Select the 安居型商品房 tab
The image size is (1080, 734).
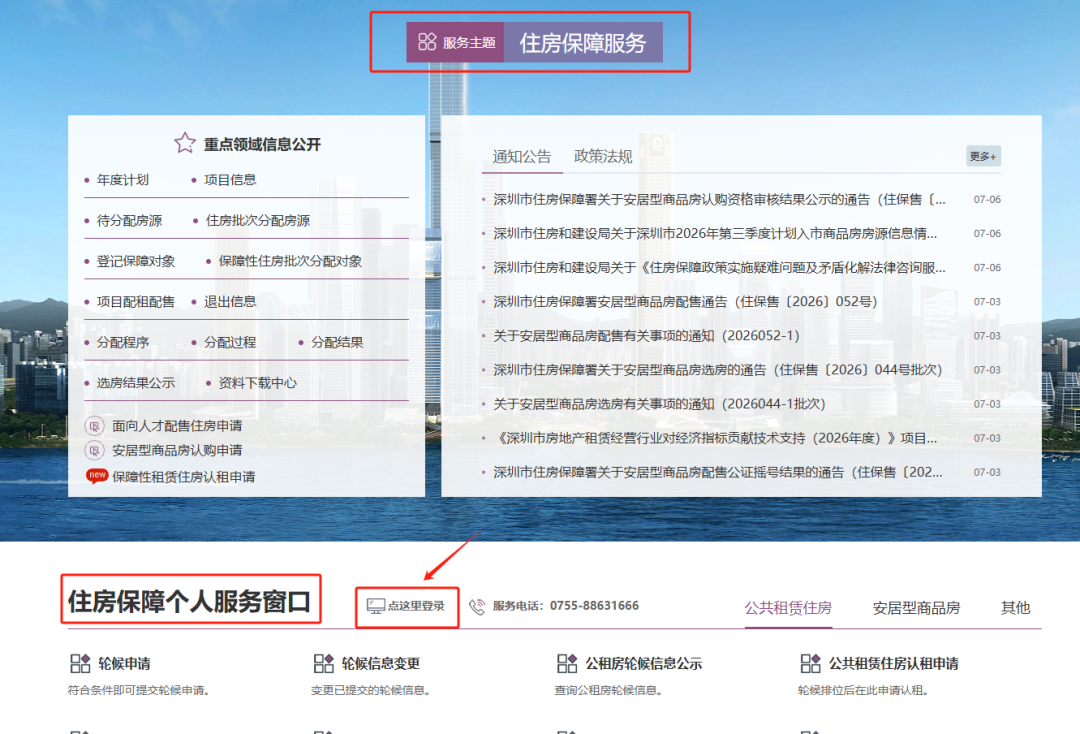[x=916, y=608]
